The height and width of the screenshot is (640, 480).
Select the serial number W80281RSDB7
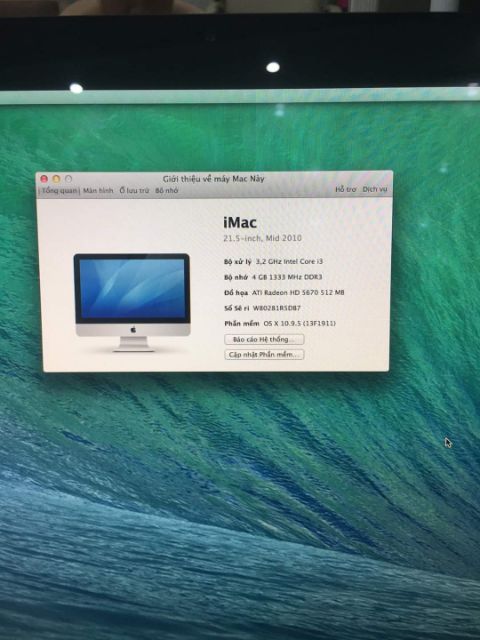[277, 308]
